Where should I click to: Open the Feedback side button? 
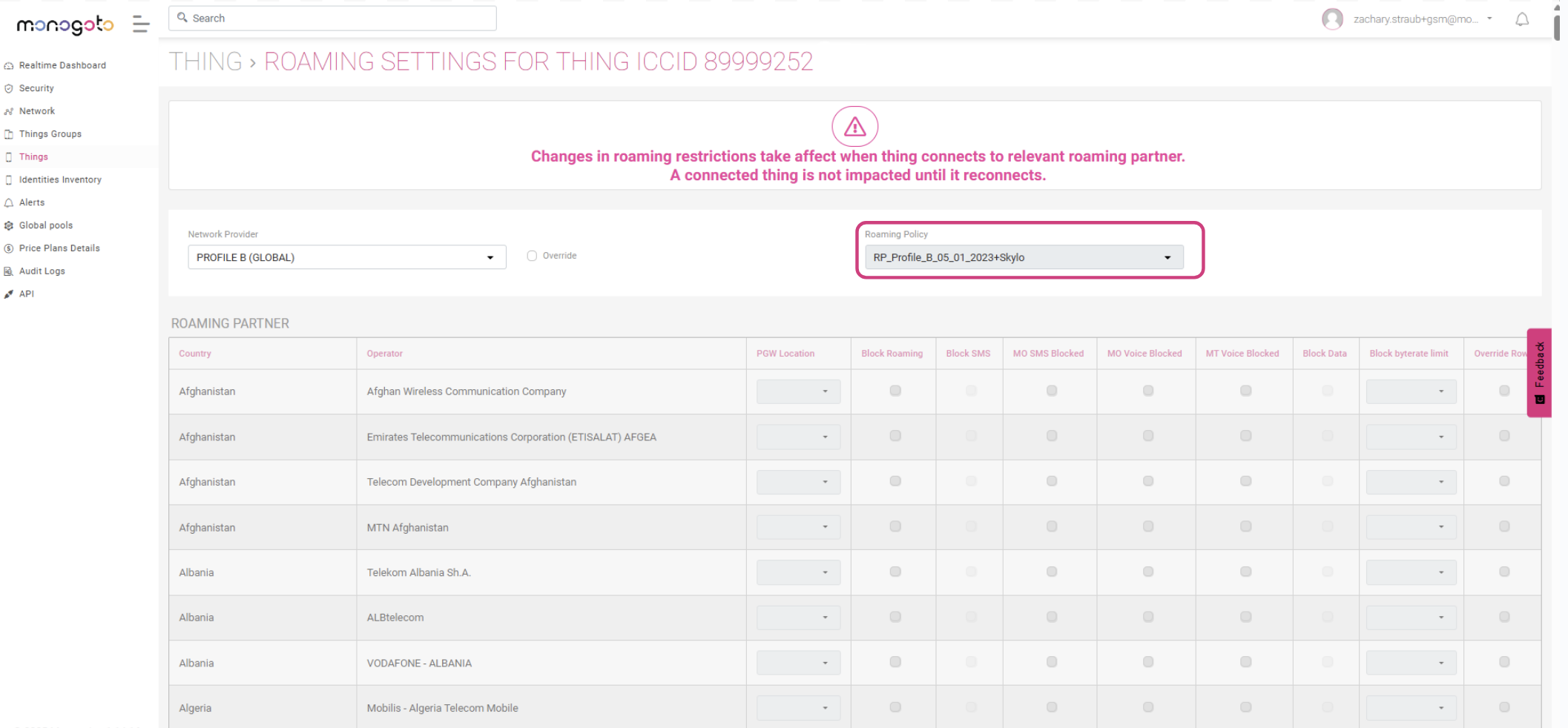pos(1539,372)
